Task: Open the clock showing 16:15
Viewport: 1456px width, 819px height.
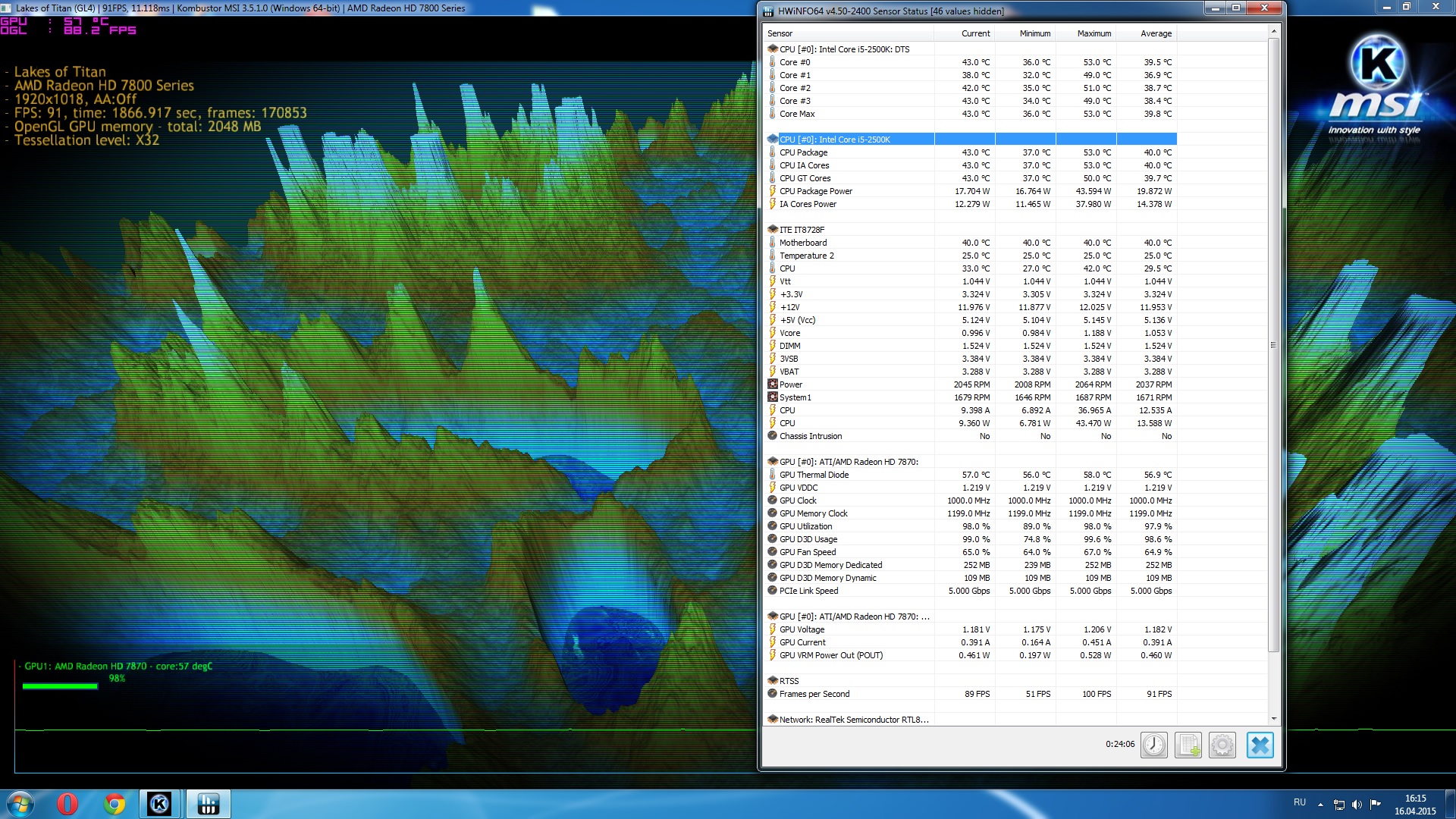Action: (1415, 804)
